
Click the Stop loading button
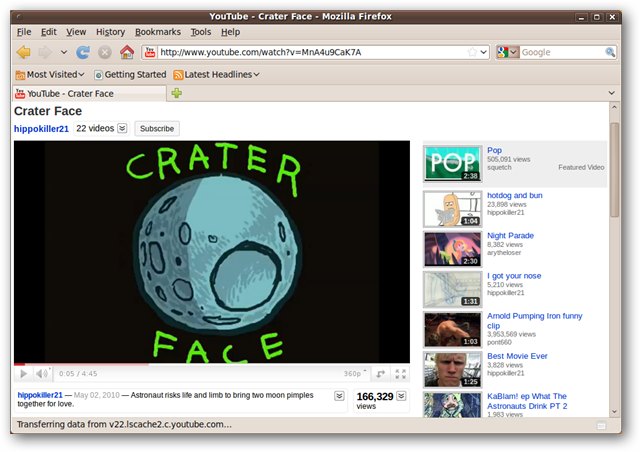[x=105, y=52]
